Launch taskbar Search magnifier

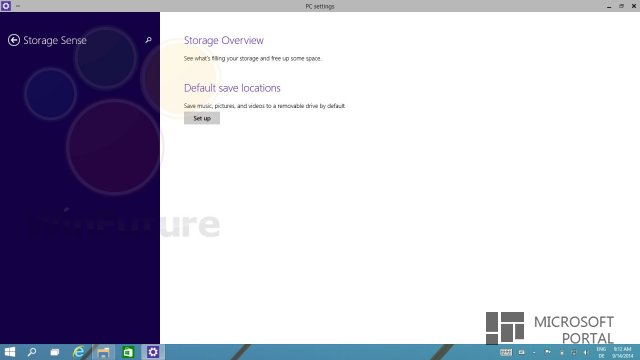click(x=32, y=352)
